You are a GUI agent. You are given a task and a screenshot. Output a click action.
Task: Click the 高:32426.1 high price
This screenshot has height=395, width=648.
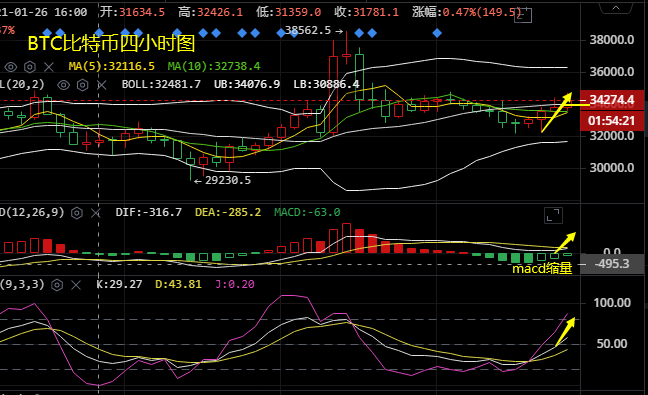coord(211,12)
